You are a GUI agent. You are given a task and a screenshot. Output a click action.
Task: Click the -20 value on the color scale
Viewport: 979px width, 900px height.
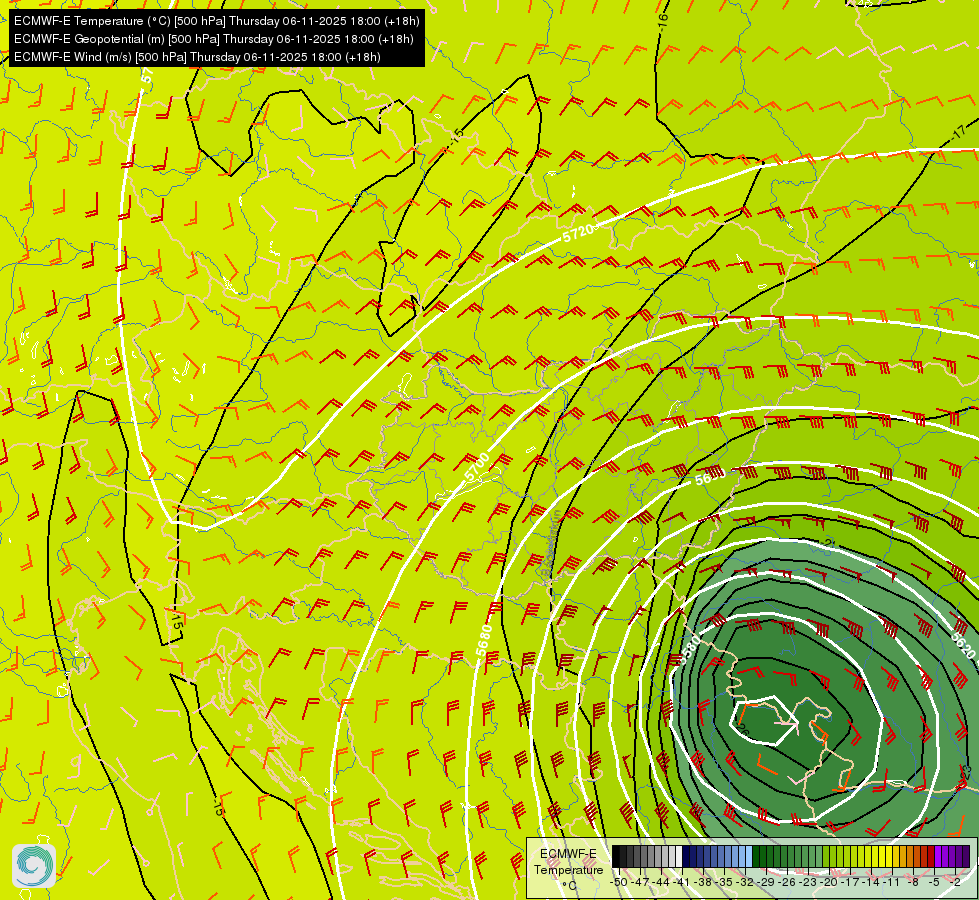(828, 882)
